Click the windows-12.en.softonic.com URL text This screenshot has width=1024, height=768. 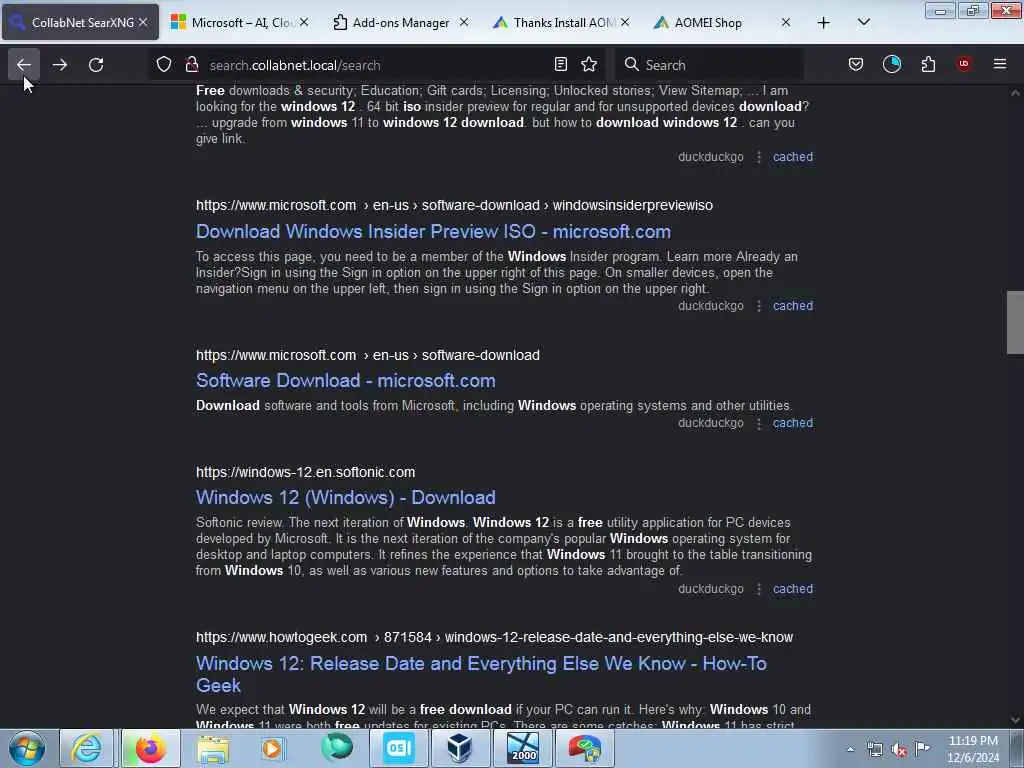pos(305,472)
